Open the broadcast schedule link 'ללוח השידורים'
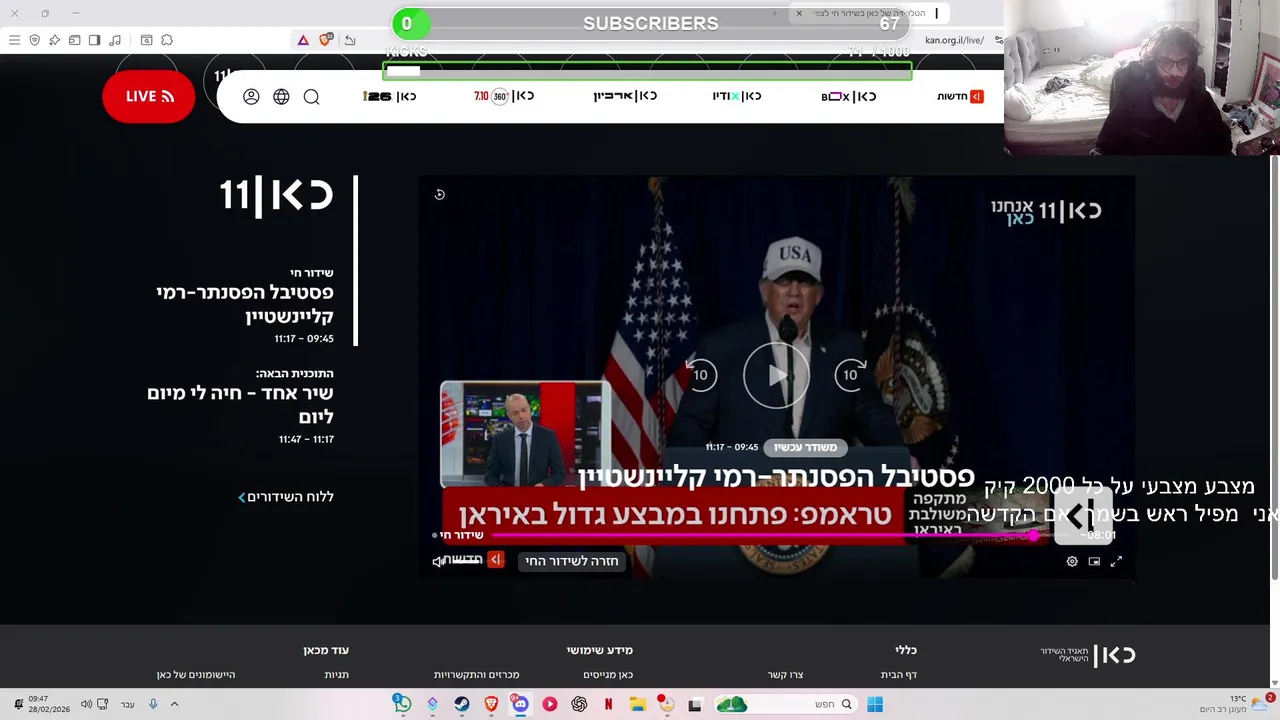The width and height of the screenshot is (1280, 720). [x=286, y=497]
